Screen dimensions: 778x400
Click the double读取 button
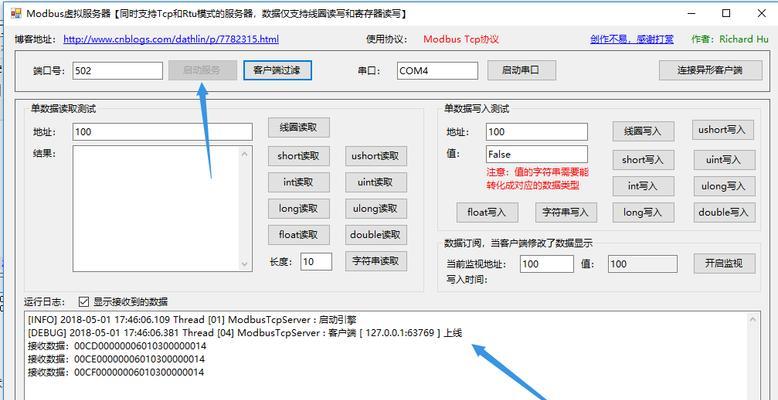[x=376, y=235]
